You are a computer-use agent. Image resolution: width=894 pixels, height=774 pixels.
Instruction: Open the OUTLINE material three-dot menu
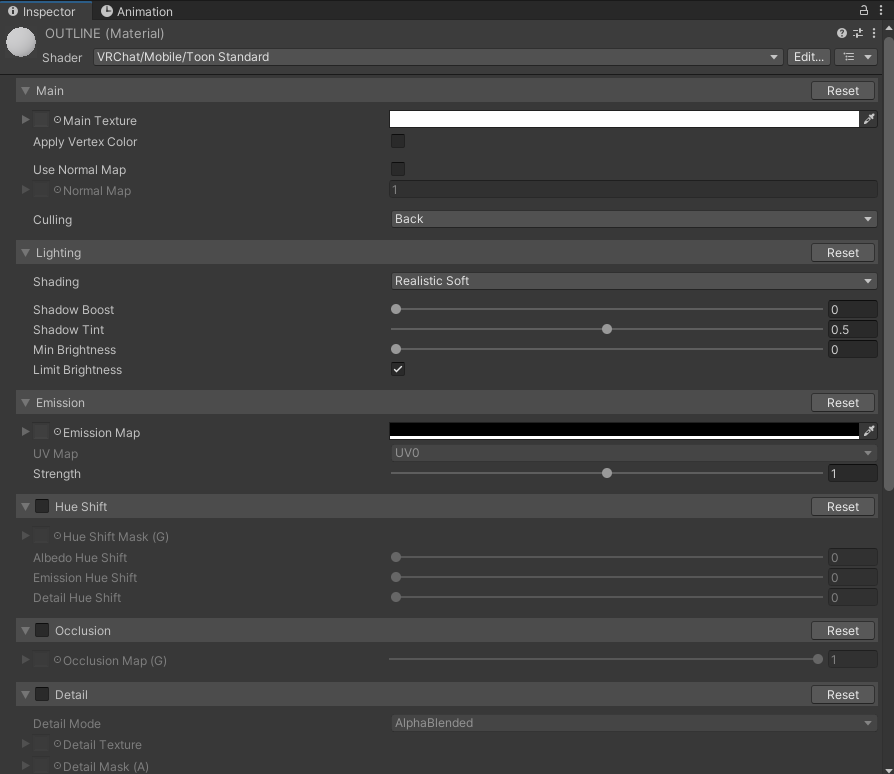872,33
